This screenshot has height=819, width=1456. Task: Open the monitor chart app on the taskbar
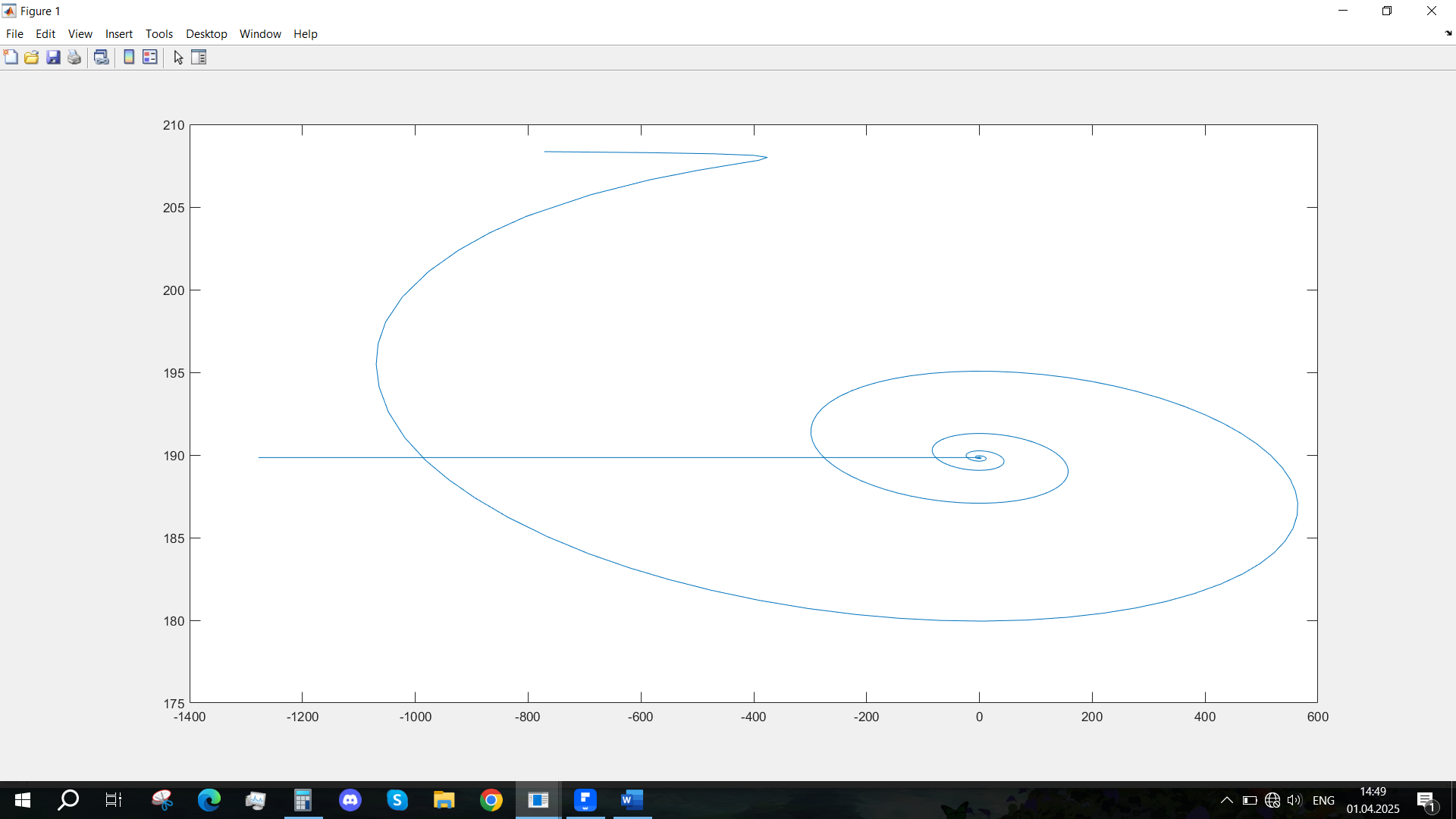tap(256, 800)
